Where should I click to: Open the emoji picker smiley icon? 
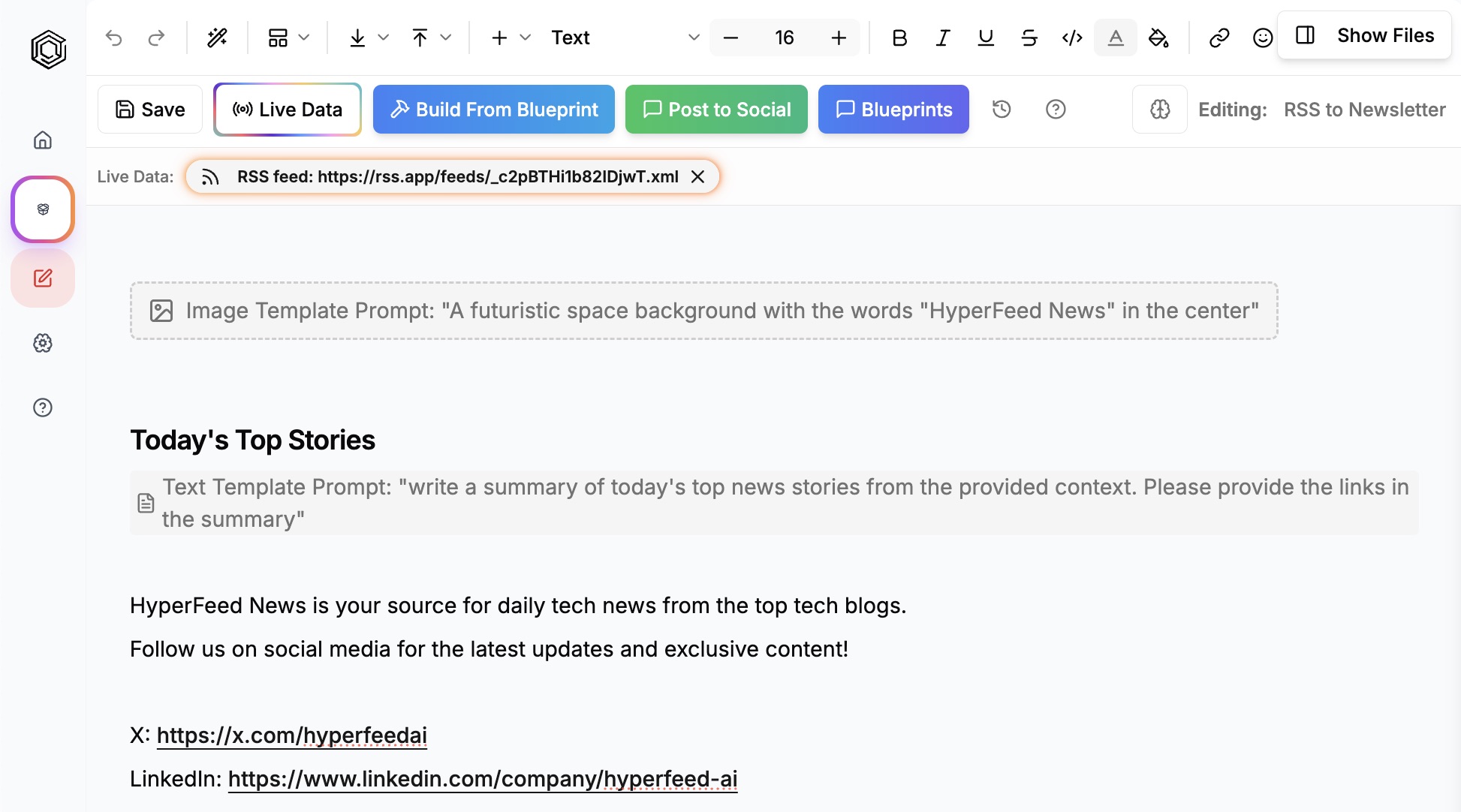click(1263, 38)
